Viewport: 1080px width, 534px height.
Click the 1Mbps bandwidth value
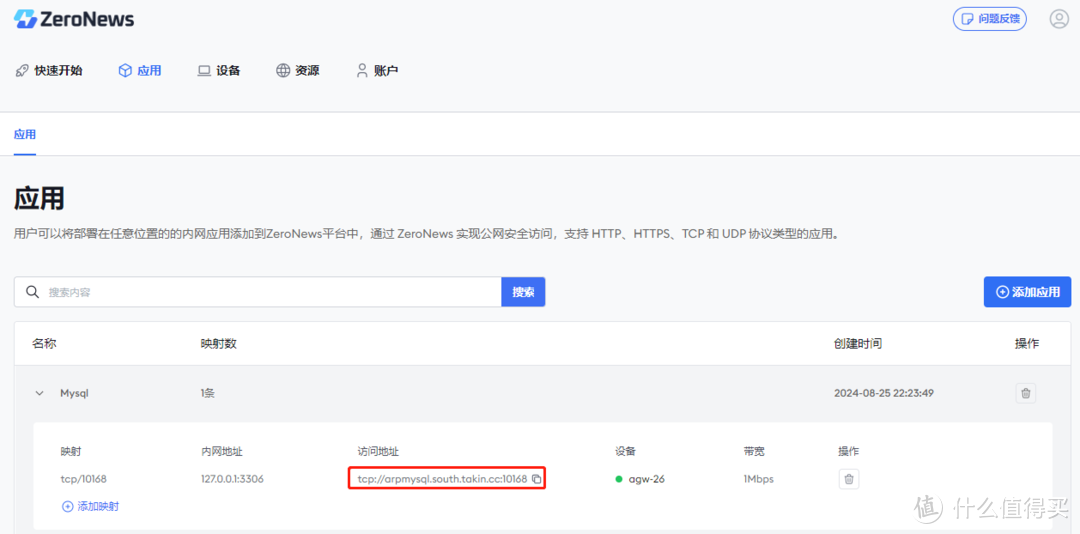pyautogui.click(x=758, y=479)
